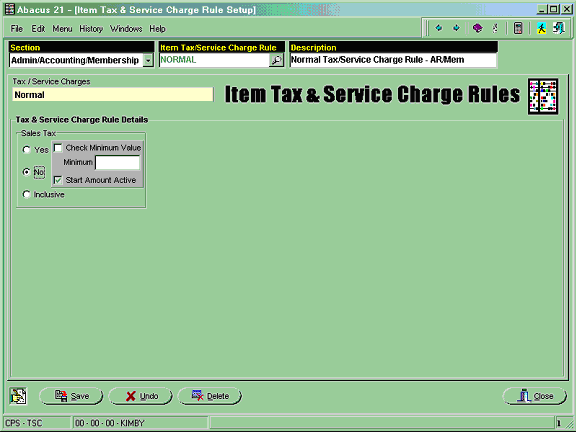Open the calculator toolbar icon
The width and height of the screenshot is (576, 432).
coord(518,28)
